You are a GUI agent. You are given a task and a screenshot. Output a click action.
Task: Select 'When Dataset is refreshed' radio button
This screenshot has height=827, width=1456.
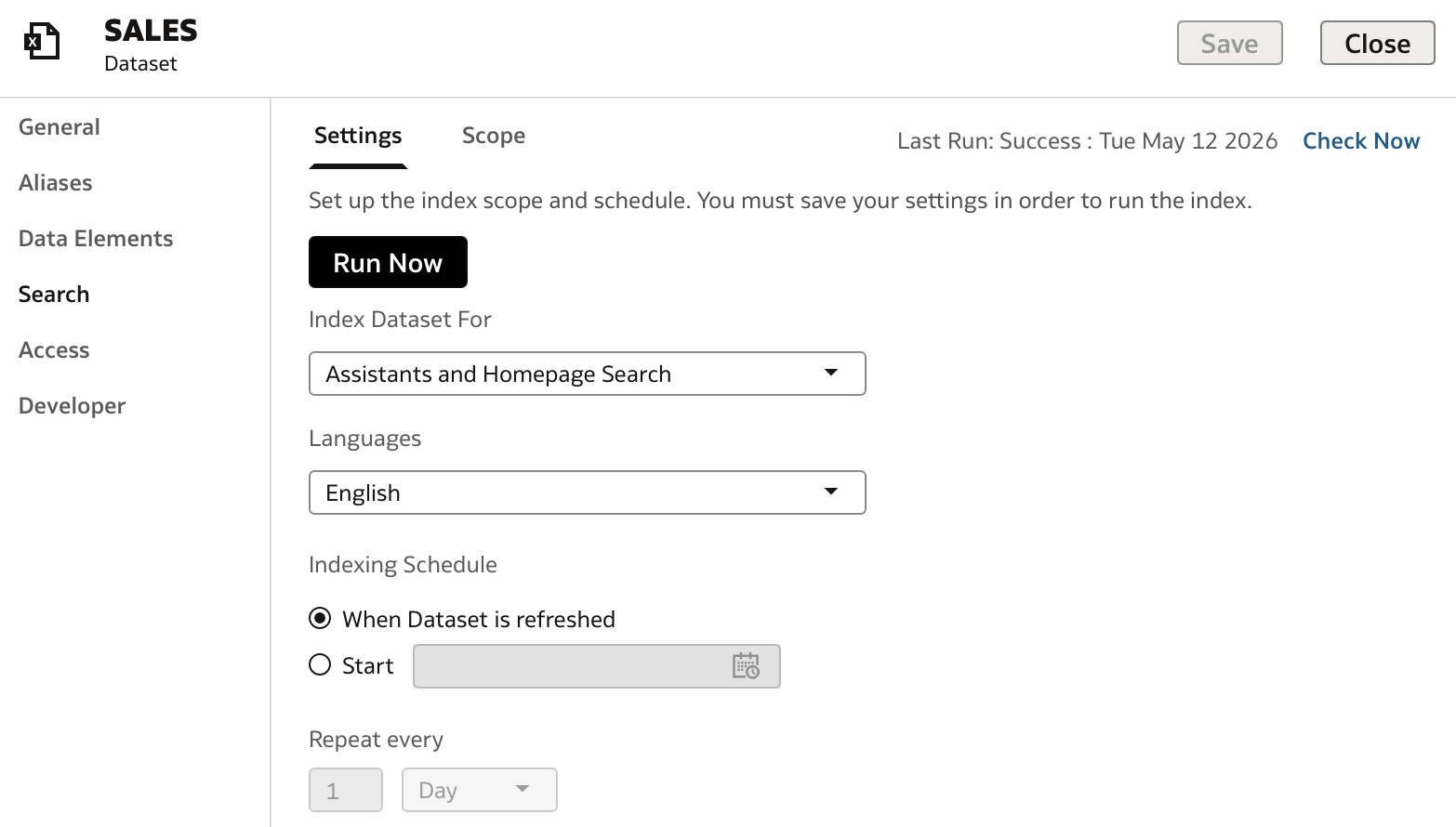point(320,618)
